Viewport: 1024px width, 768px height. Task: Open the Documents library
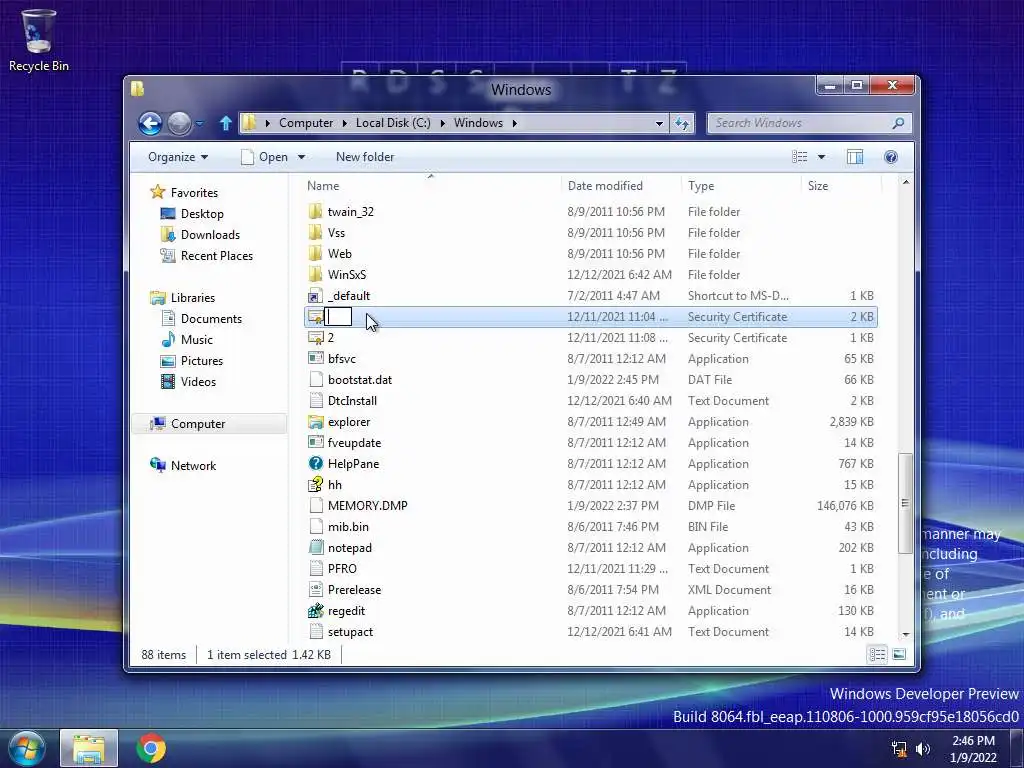click(x=211, y=319)
